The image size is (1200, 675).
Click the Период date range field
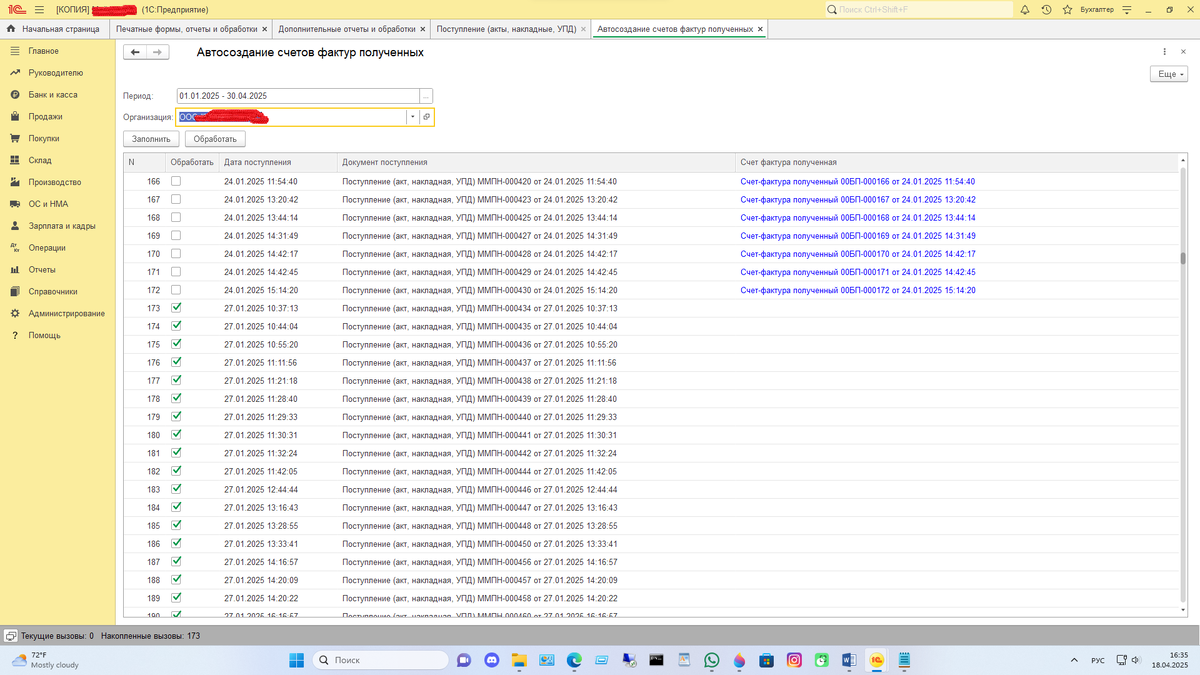pos(298,95)
